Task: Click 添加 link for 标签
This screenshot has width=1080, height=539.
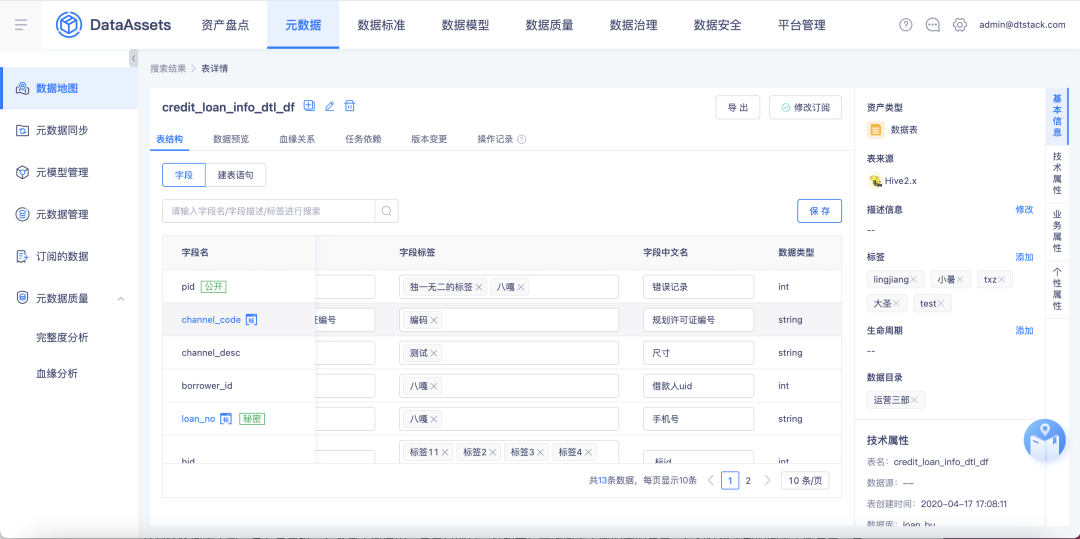Action: (1024, 257)
